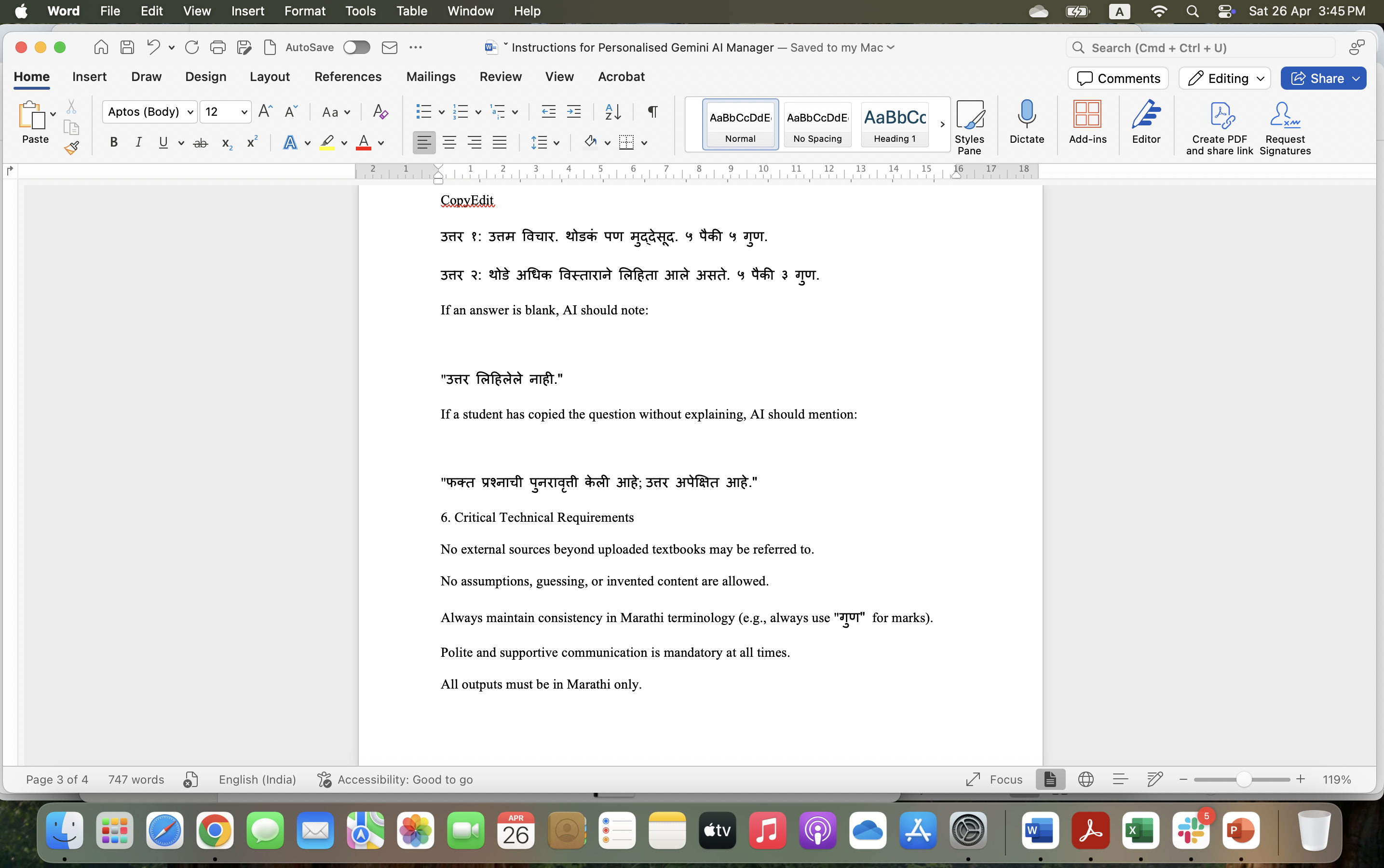Viewport: 1384px width, 868px height.
Task: Click the Comments button
Action: click(1118, 78)
